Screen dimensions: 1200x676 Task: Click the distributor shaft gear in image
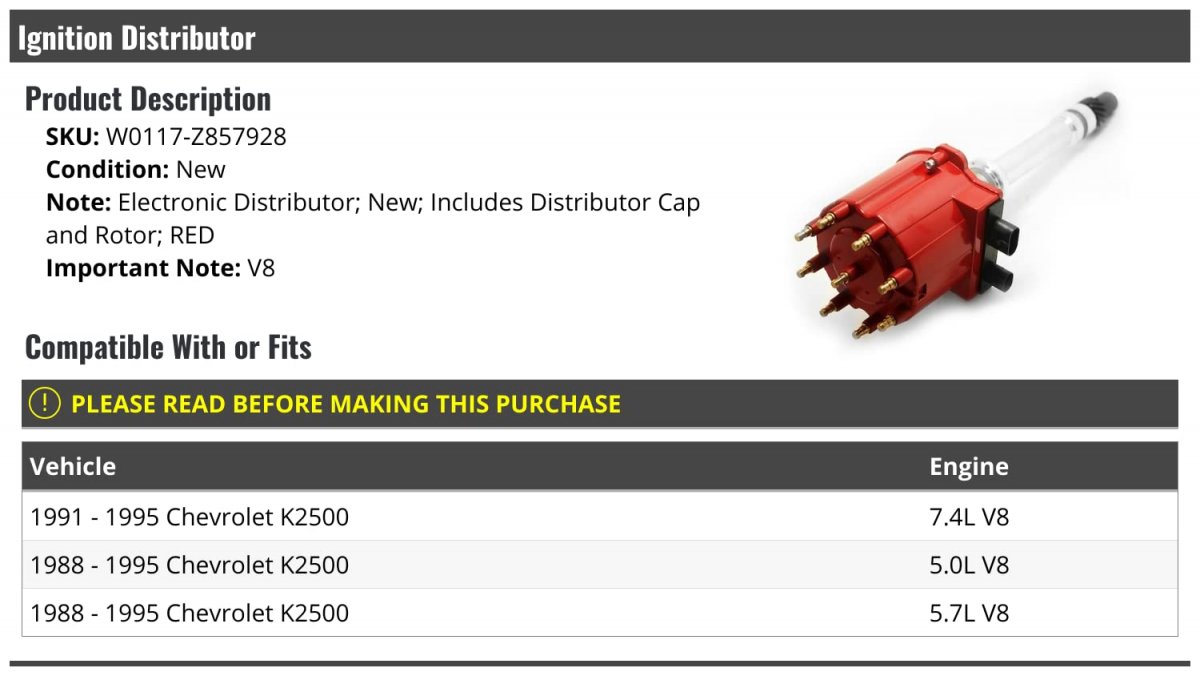click(1102, 104)
